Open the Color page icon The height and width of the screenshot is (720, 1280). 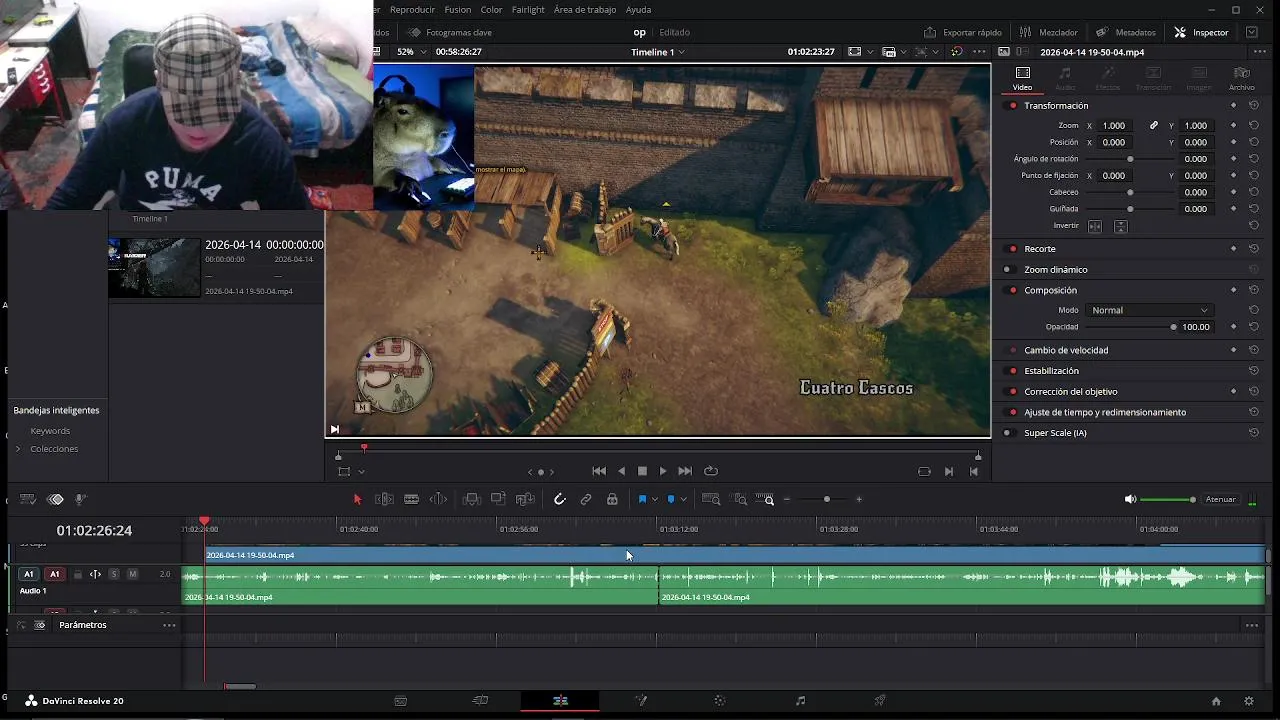[720, 701]
